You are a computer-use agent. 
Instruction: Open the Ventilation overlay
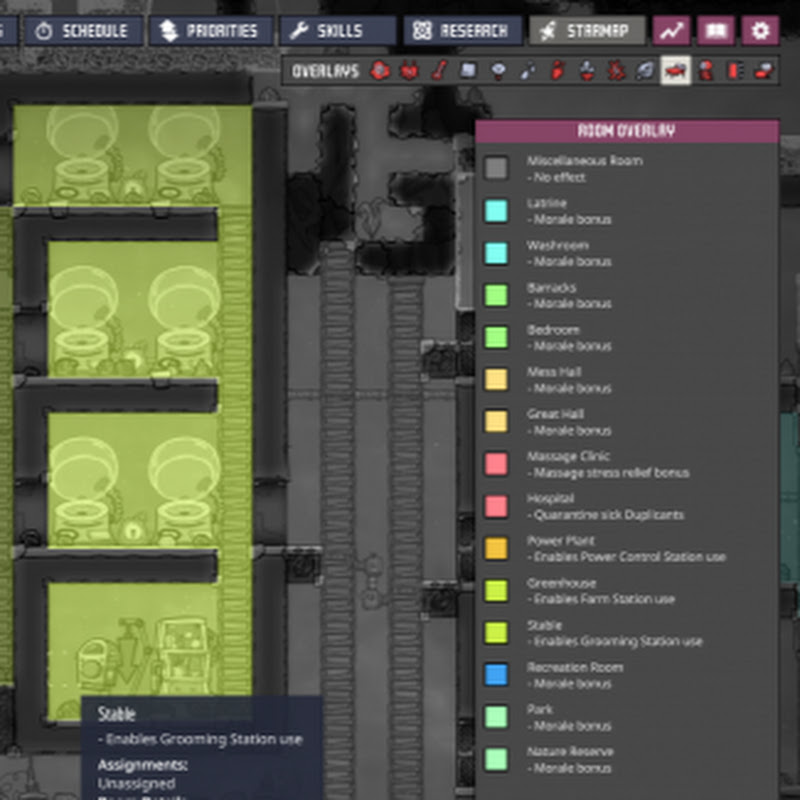click(x=557, y=71)
